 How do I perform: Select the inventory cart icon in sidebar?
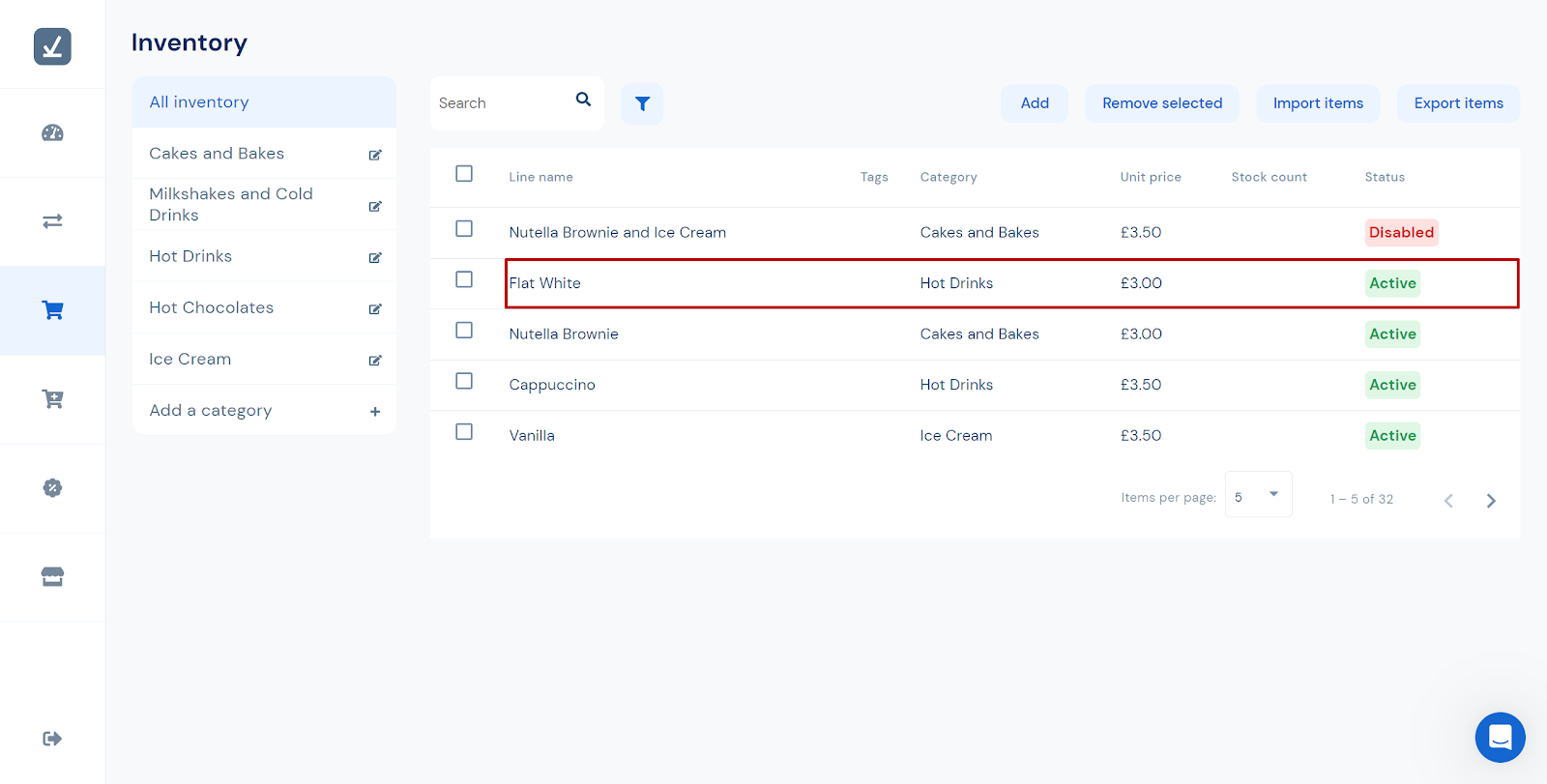coord(52,310)
